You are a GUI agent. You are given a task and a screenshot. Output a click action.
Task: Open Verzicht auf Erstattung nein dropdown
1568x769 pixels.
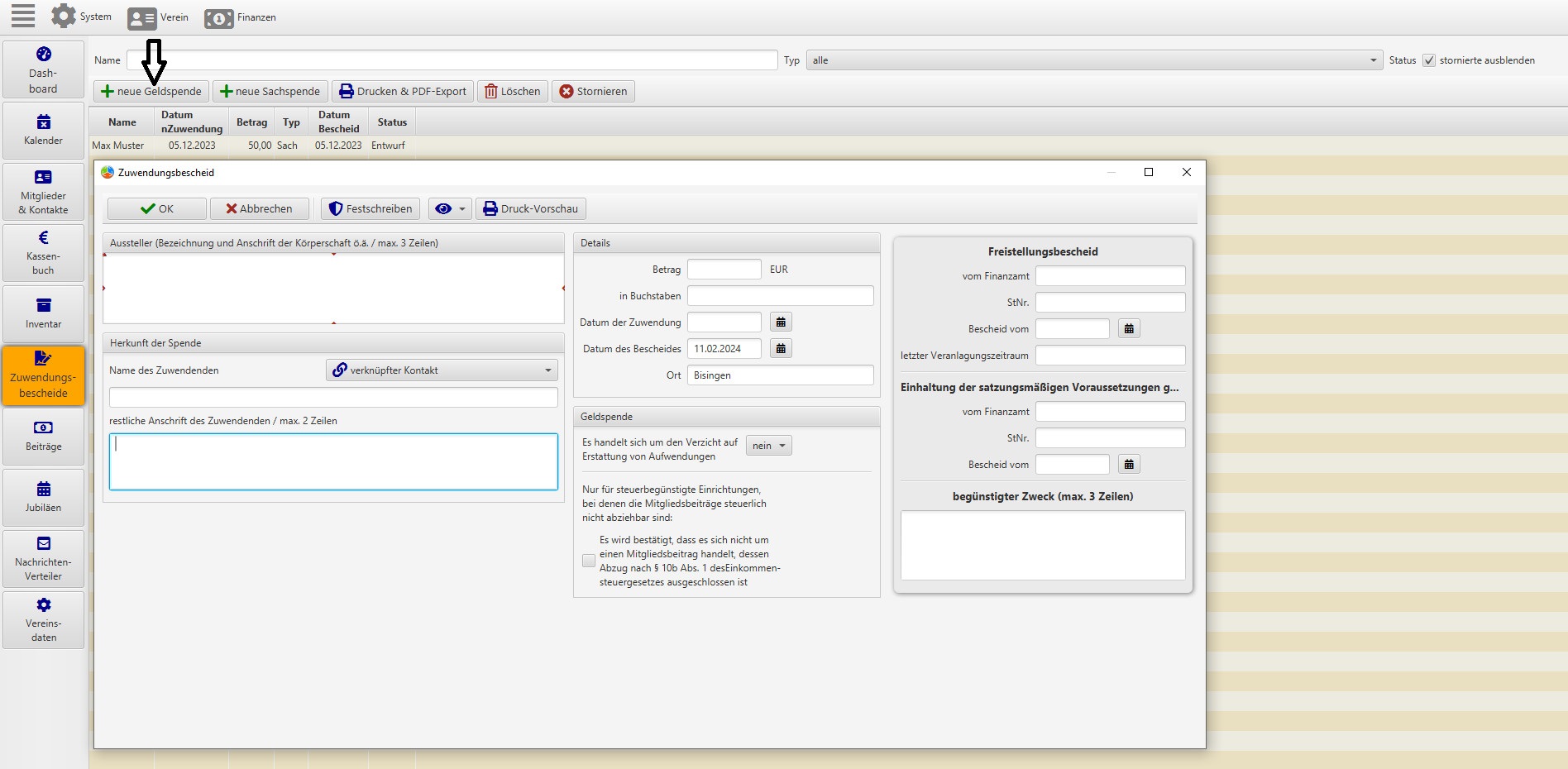[x=769, y=446]
